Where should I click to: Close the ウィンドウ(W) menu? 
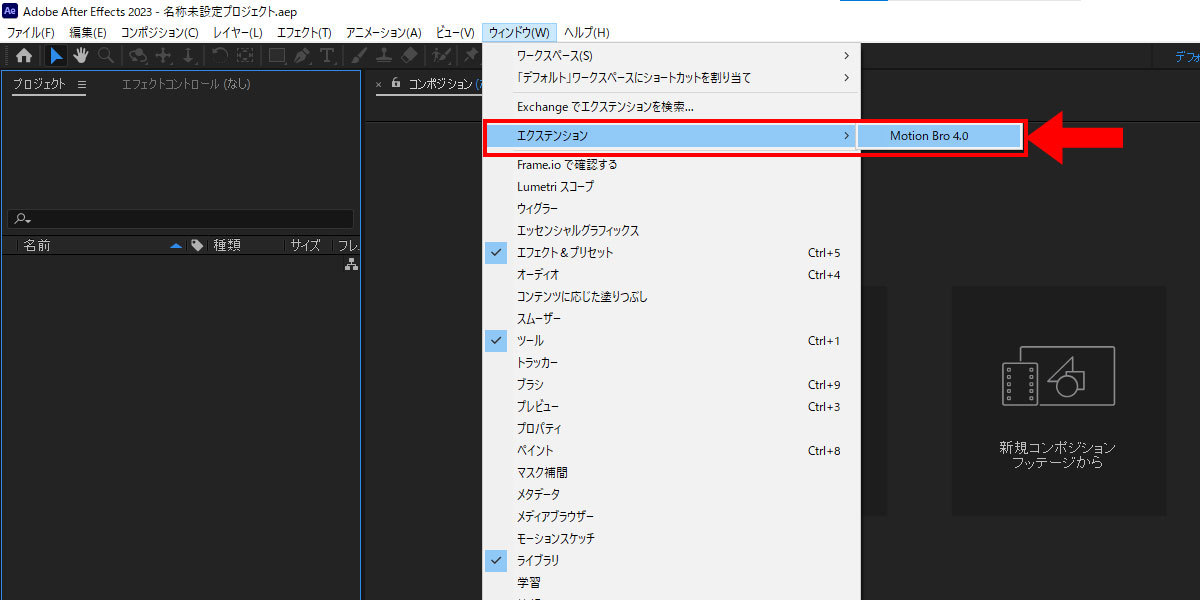tap(519, 33)
